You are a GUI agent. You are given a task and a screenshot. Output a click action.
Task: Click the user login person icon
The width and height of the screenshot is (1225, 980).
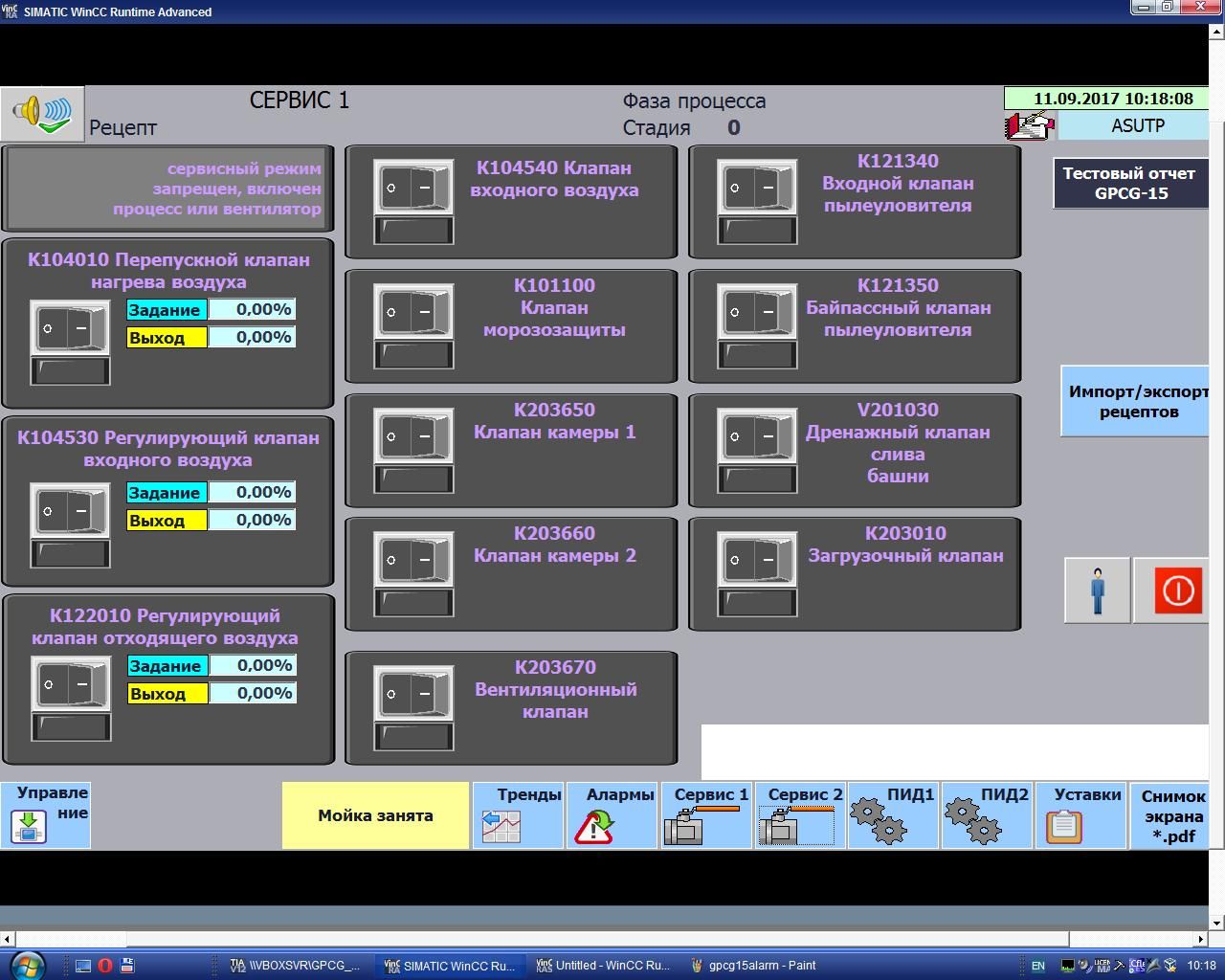(1097, 590)
